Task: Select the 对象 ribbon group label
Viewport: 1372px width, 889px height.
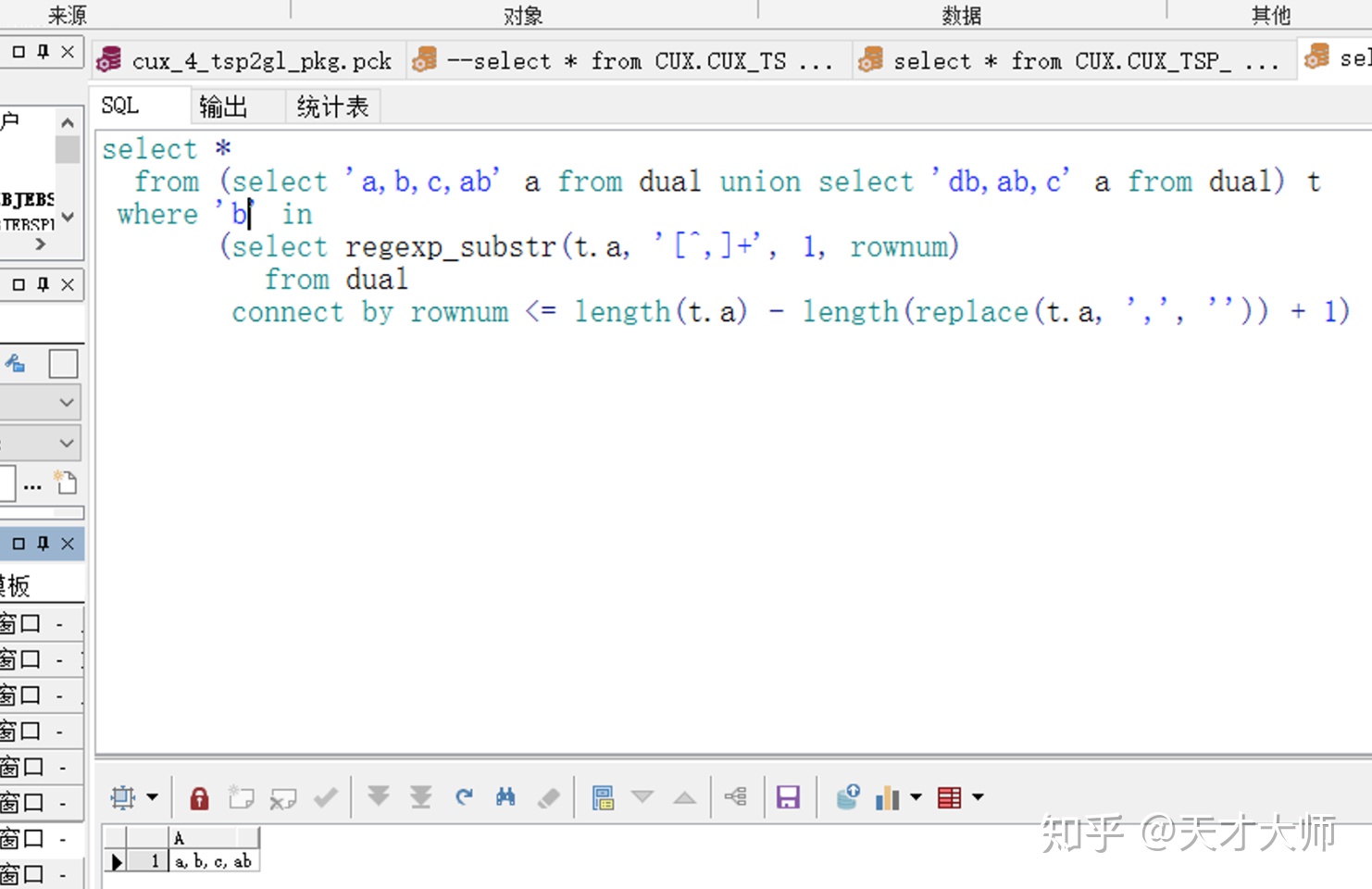Action: [523, 15]
